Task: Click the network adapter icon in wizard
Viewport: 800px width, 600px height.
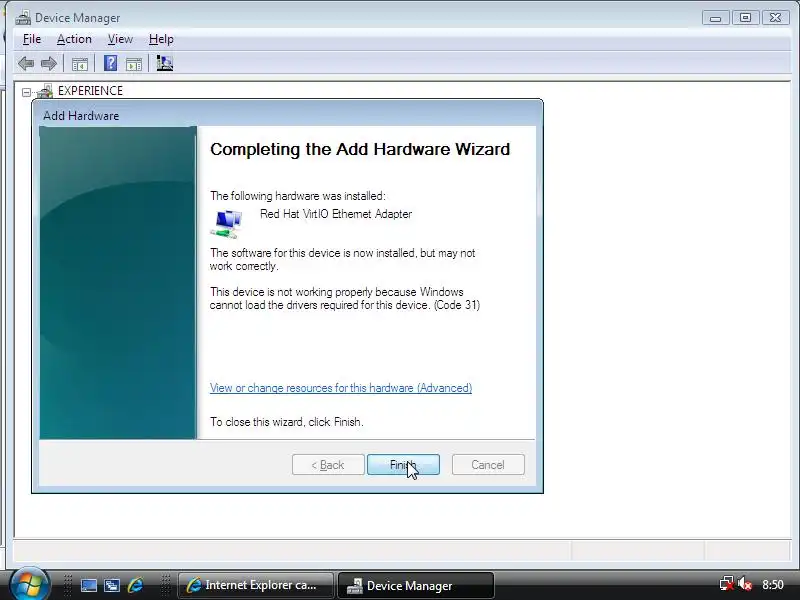Action: 226,224
